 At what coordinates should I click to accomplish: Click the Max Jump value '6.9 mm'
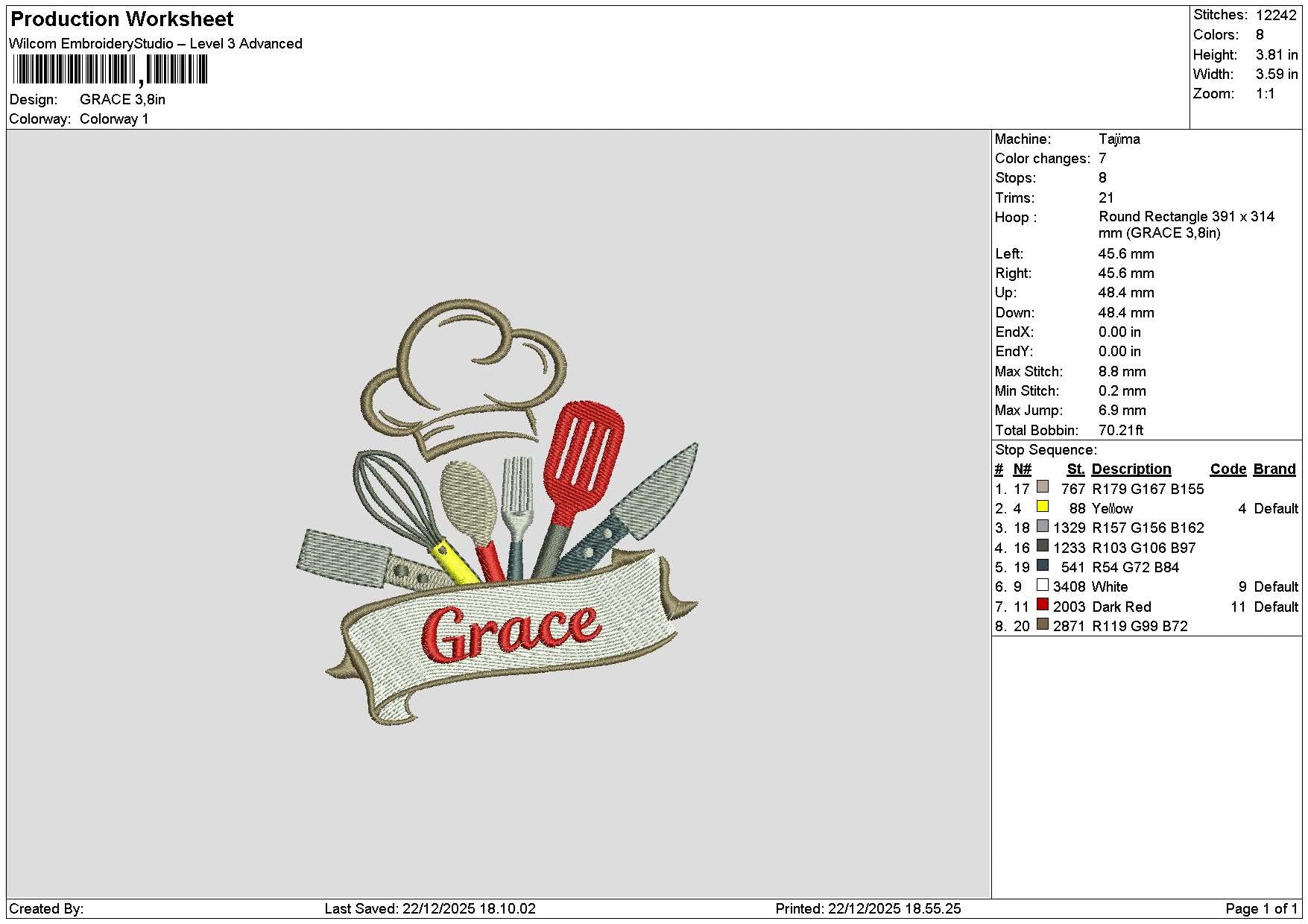tap(1122, 411)
